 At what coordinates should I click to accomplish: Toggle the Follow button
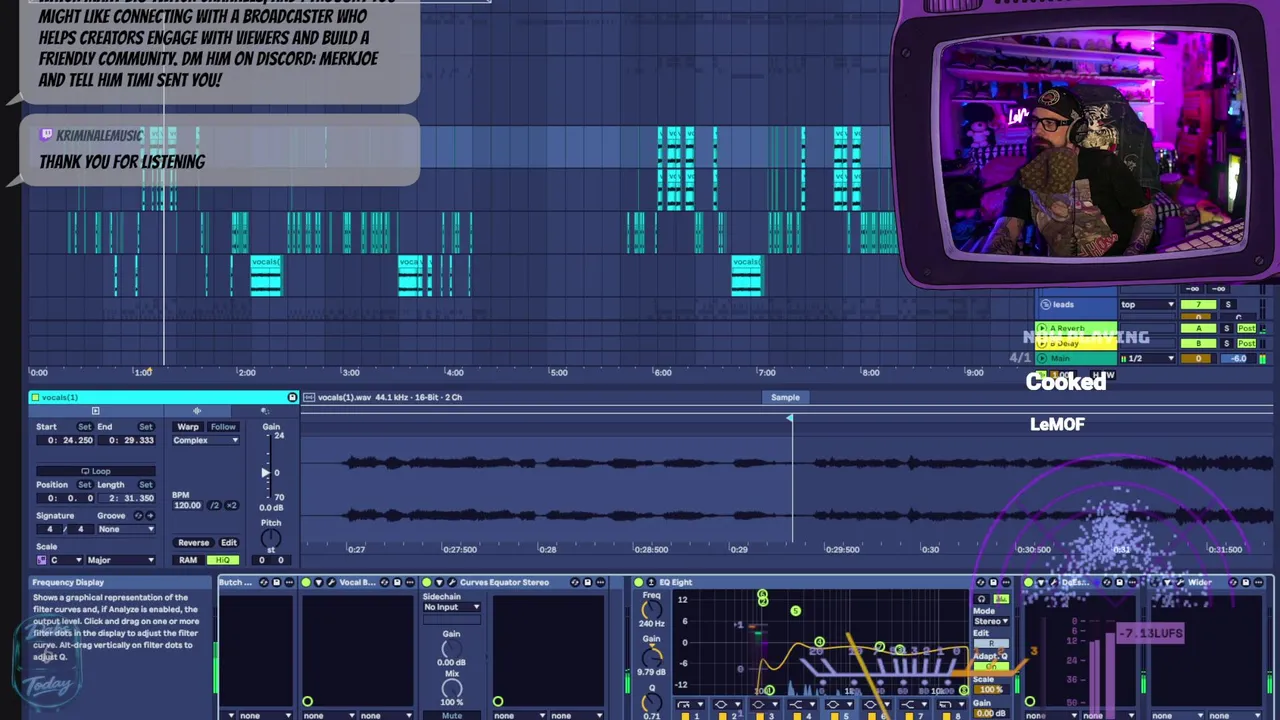point(223,427)
